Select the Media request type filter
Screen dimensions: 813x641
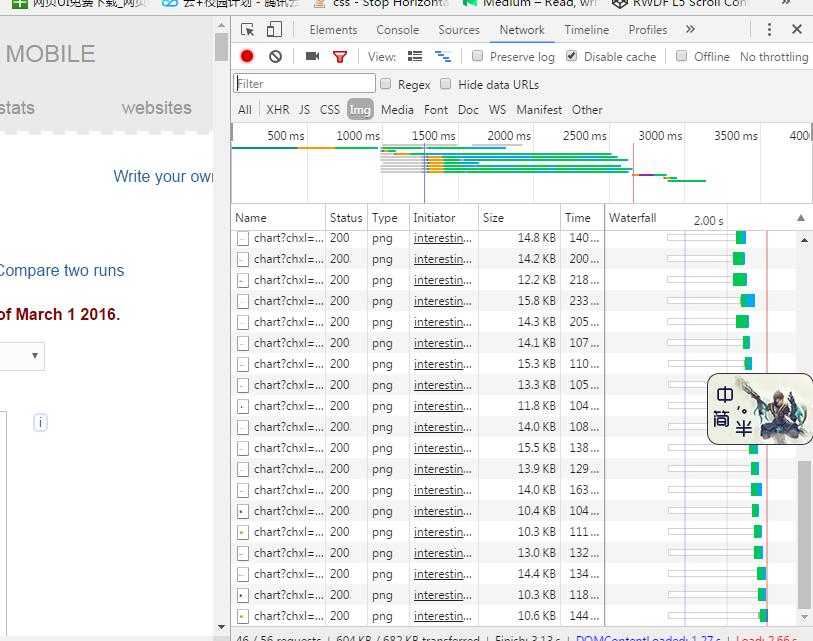tap(397, 110)
